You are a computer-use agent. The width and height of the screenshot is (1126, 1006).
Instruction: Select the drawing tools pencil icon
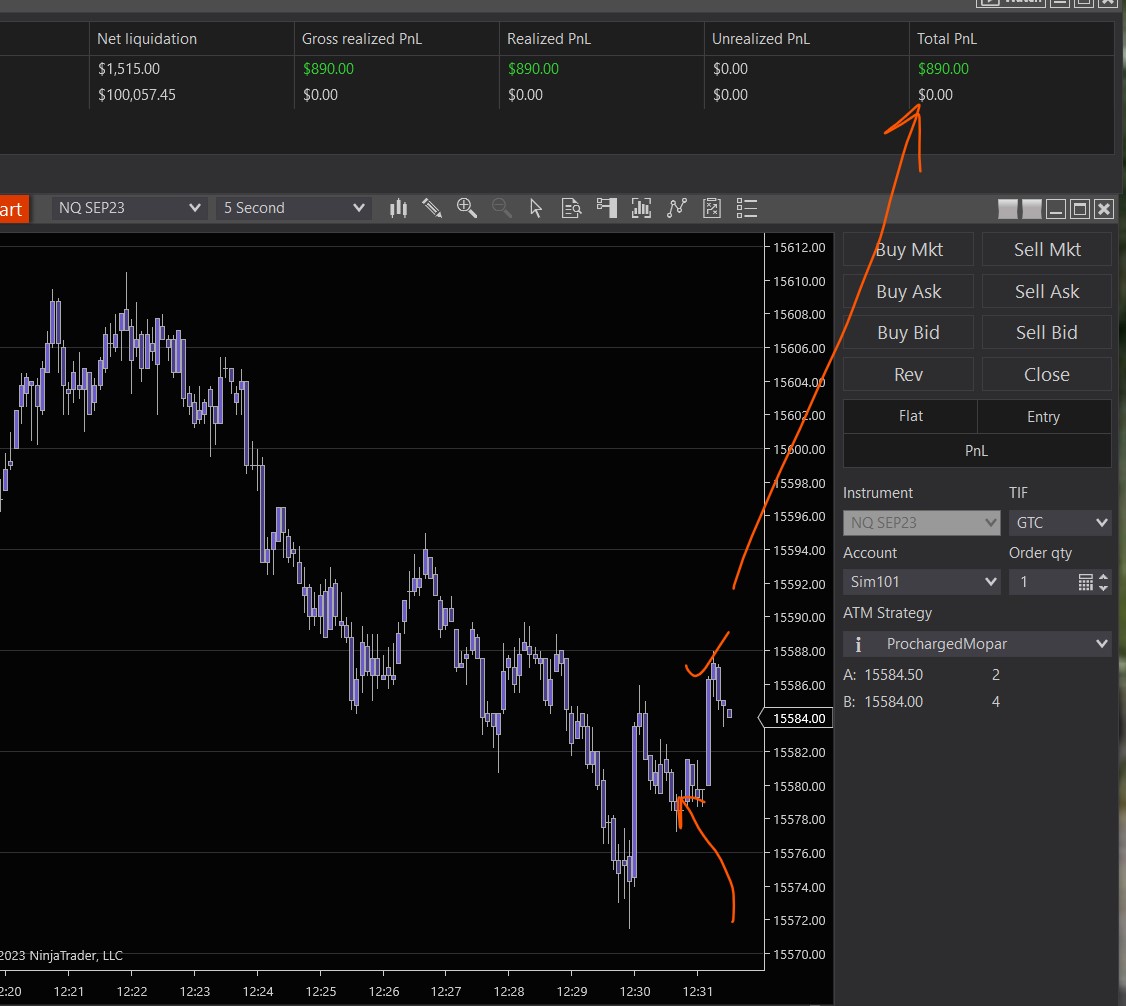432,208
